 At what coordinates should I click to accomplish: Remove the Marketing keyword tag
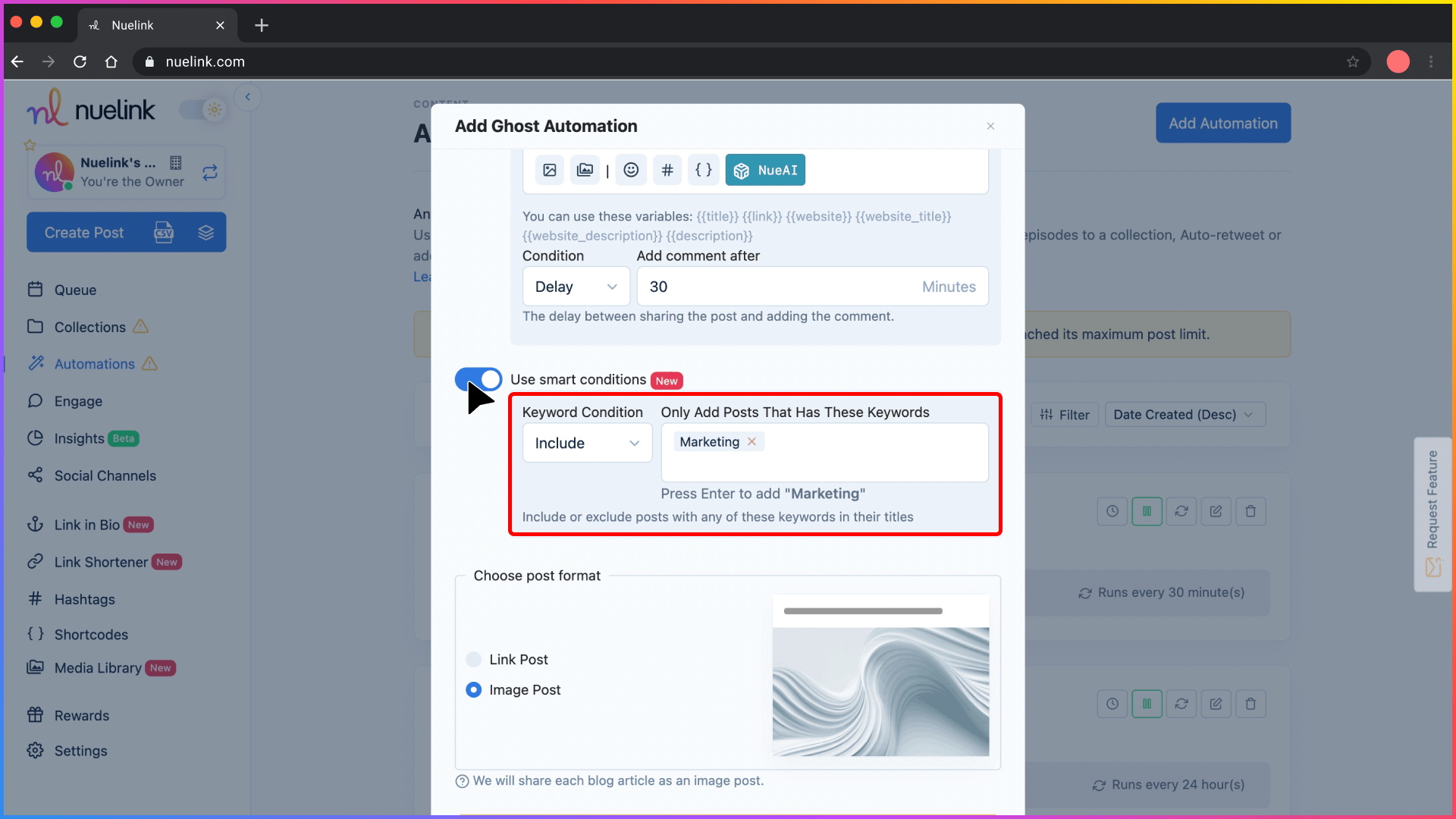(752, 441)
